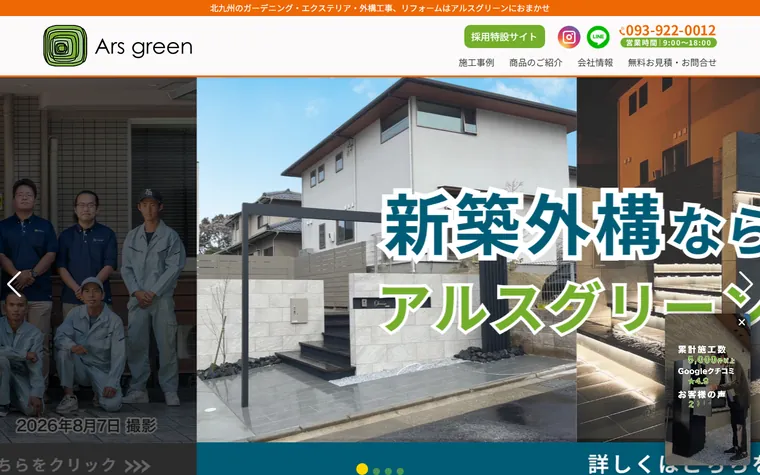This screenshot has width=760, height=475.
Task: Open the 商品のご紹介 menu item
Action: [x=536, y=63]
